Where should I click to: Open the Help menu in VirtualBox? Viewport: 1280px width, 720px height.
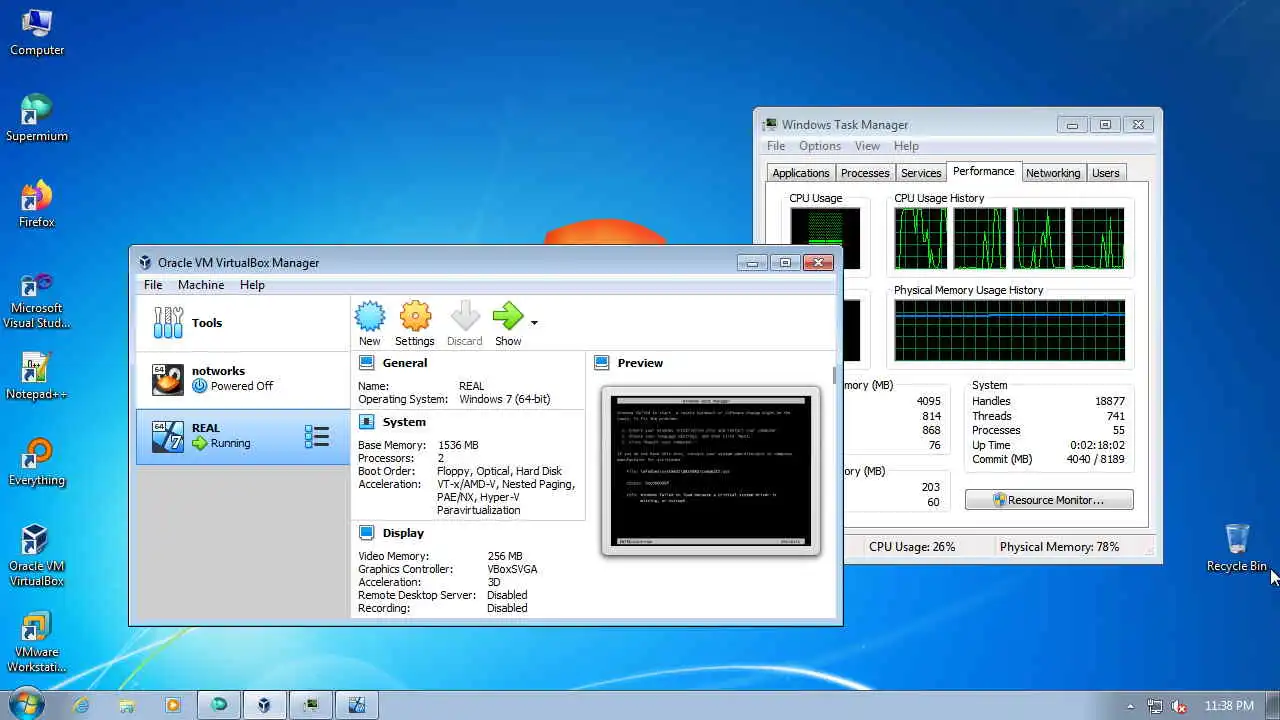tap(252, 285)
